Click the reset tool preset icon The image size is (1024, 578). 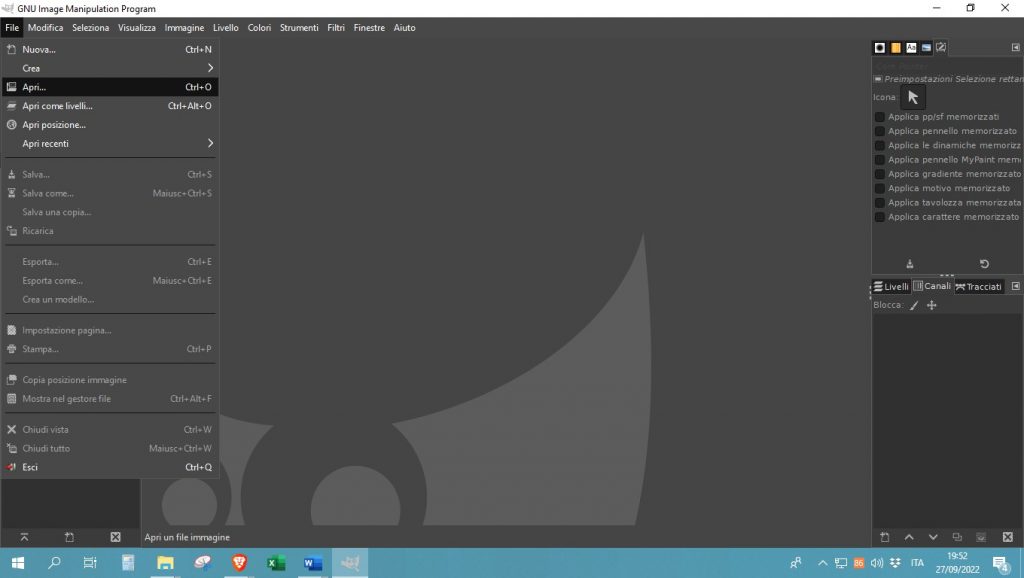[x=984, y=264]
